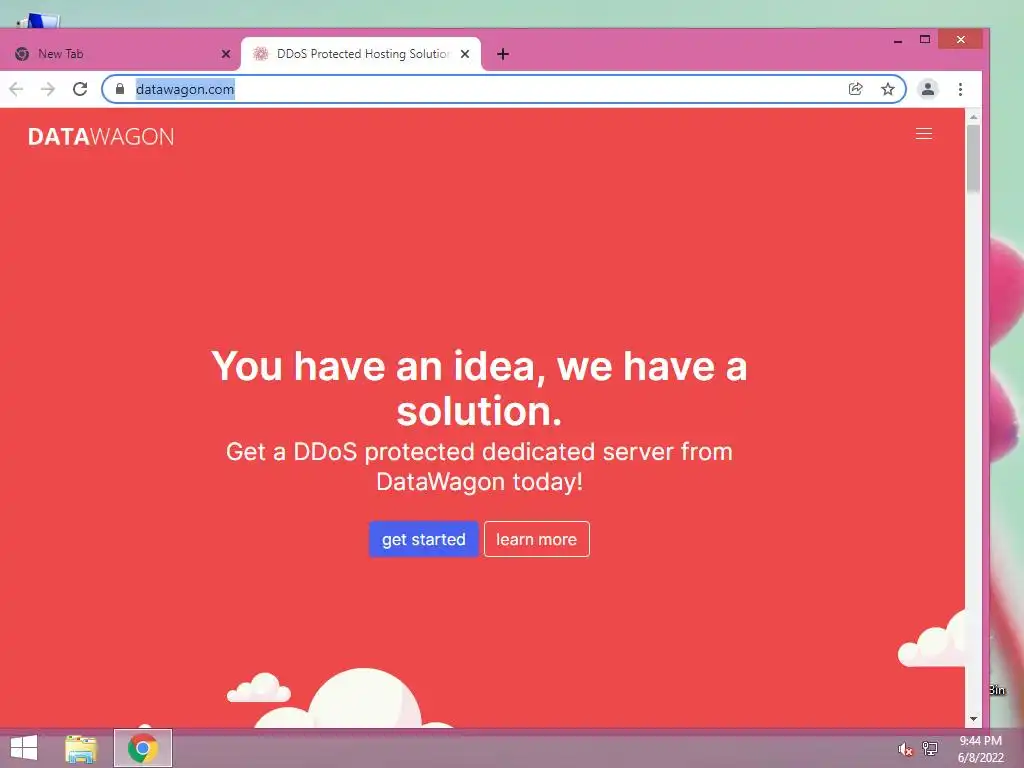Open Chrome profile avatar menu
Image resolution: width=1024 pixels, height=768 pixels.
point(927,89)
